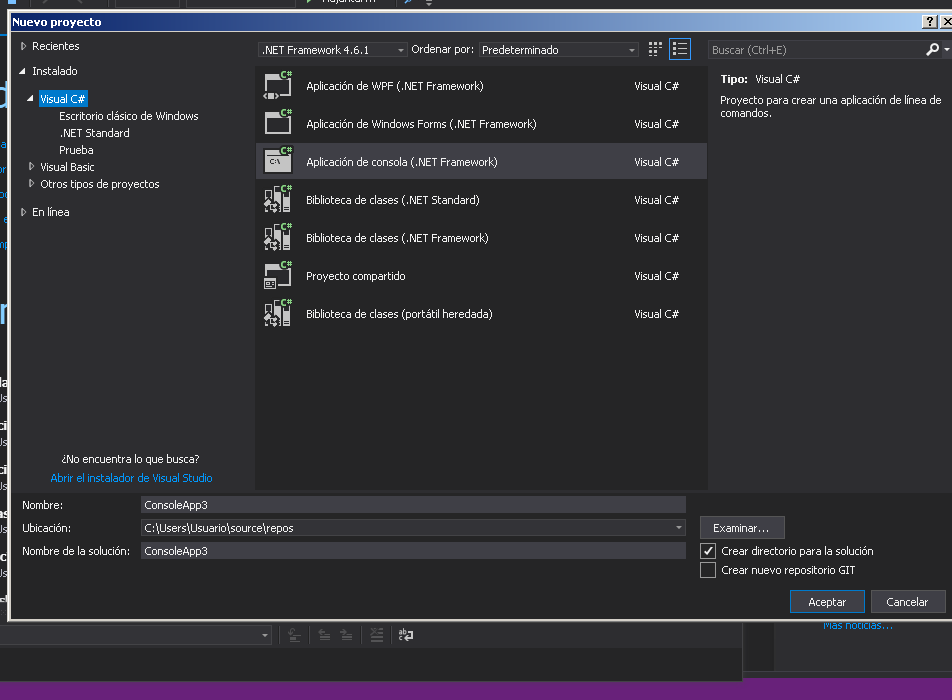The image size is (952, 700).
Task: Click the WPF application template icon
Action: tap(278, 86)
